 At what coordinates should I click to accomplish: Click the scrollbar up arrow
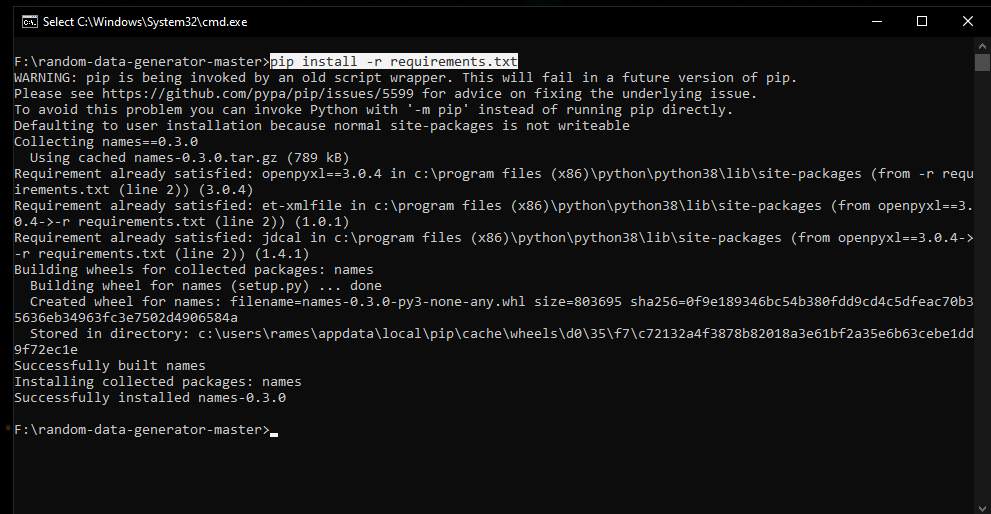point(982,46)
